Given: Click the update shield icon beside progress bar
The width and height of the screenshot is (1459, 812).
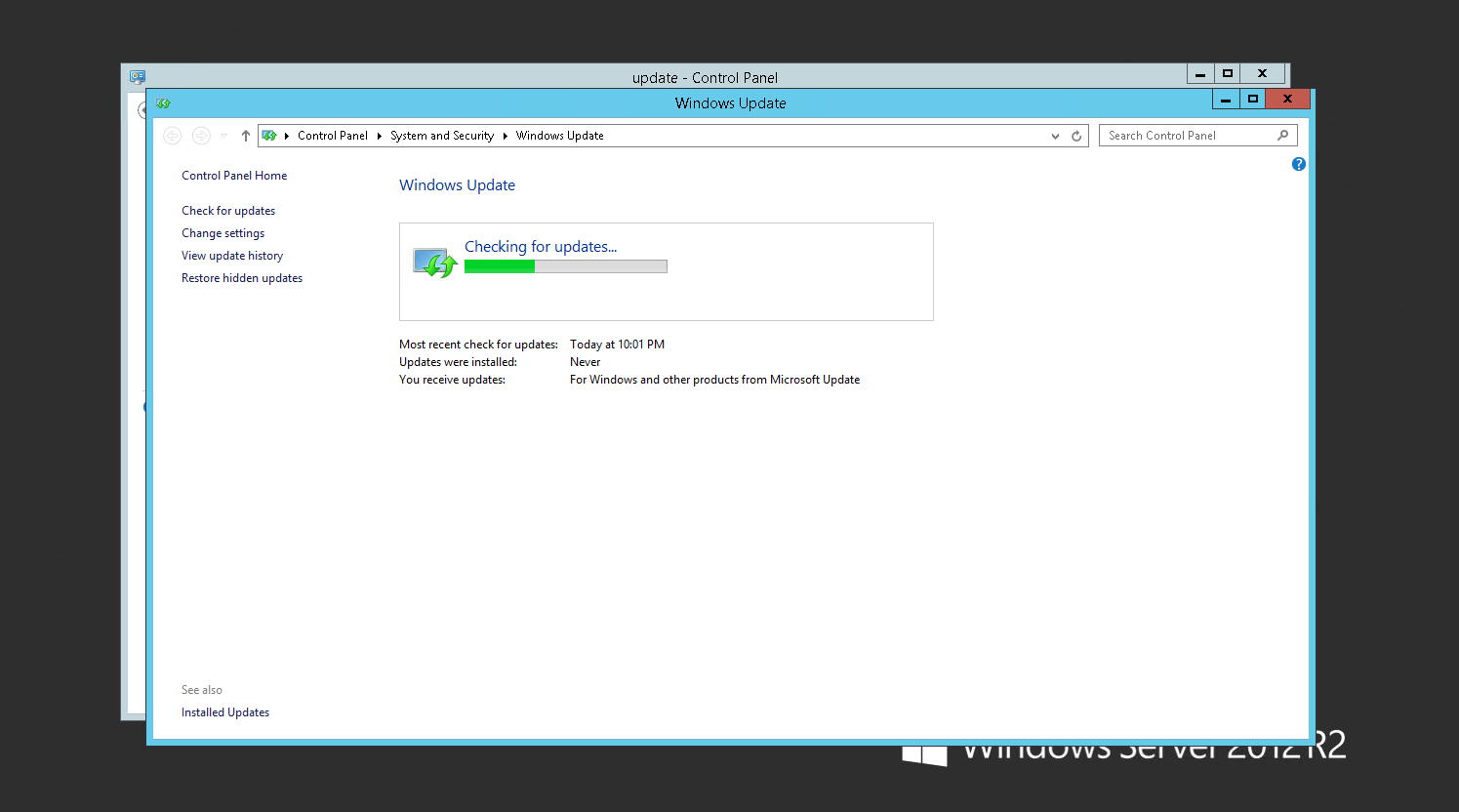Looking at the screenshot, I should (434, 263).
